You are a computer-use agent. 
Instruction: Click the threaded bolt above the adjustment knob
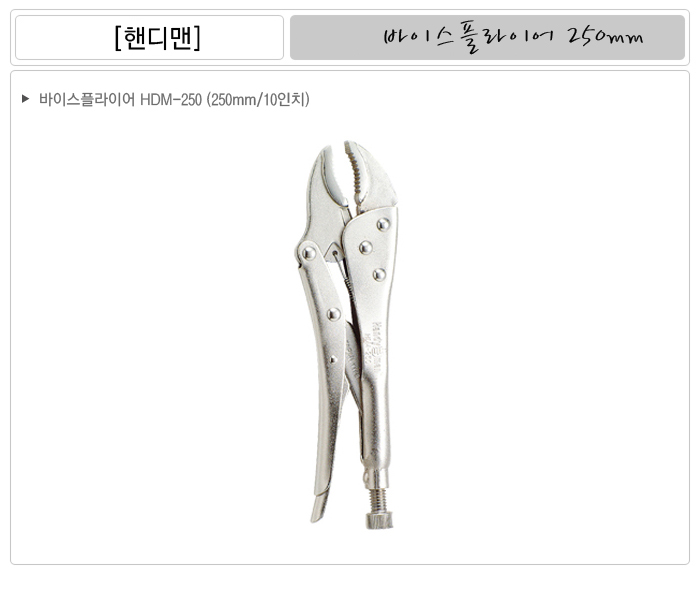[379, 500]
